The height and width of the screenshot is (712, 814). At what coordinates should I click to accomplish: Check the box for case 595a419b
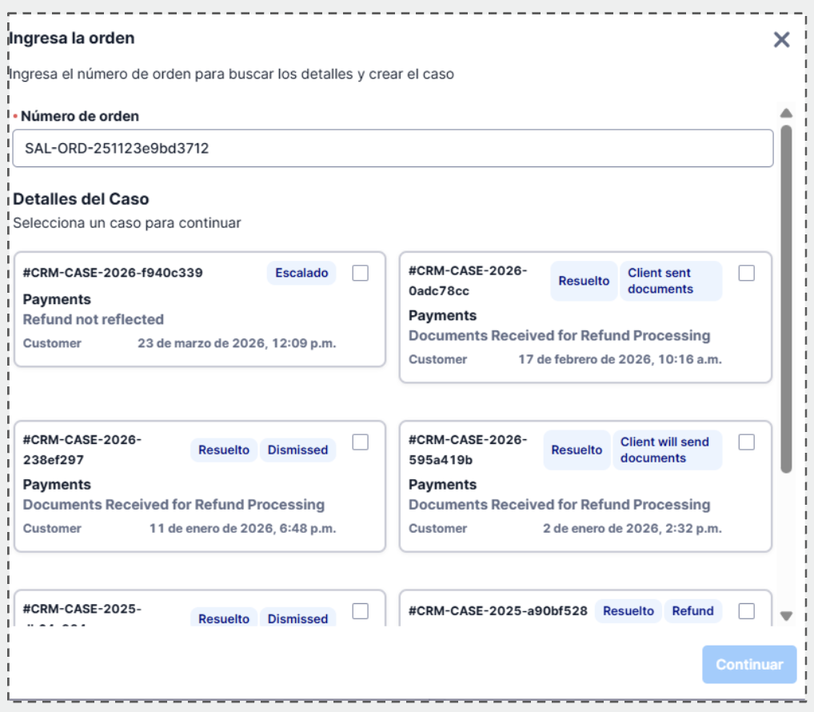(746, 442)
